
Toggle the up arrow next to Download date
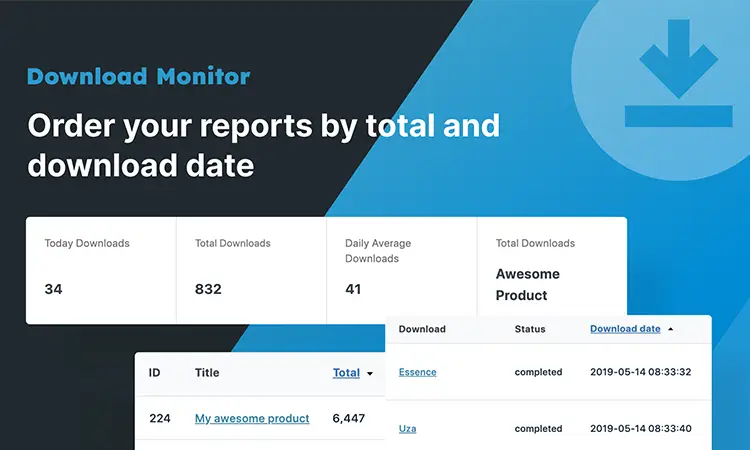point(671,329)
